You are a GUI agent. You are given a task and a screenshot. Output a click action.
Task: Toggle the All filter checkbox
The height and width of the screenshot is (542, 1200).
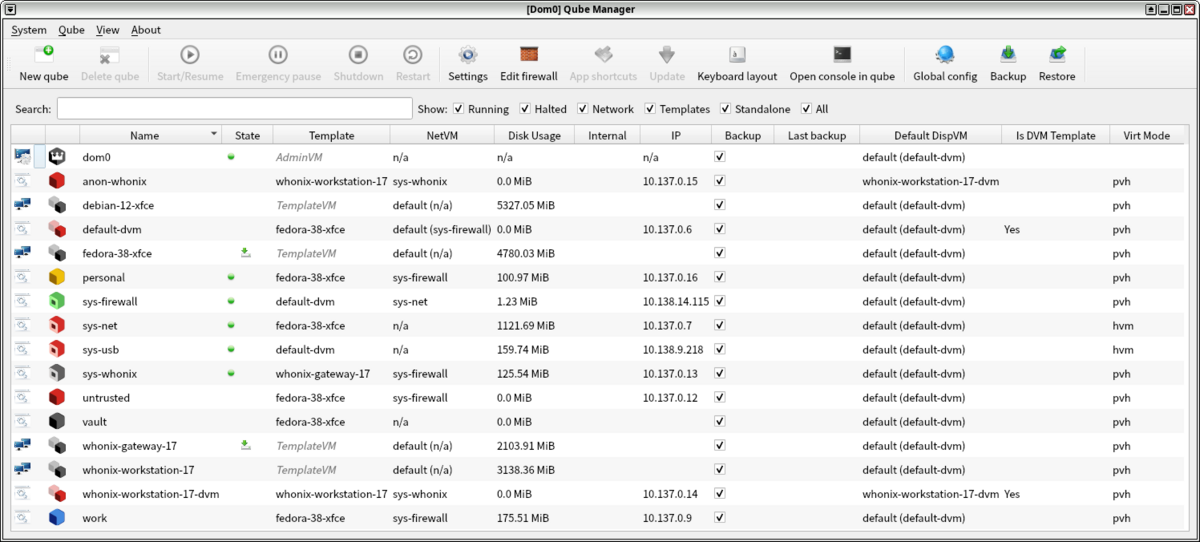coord(806,109)
